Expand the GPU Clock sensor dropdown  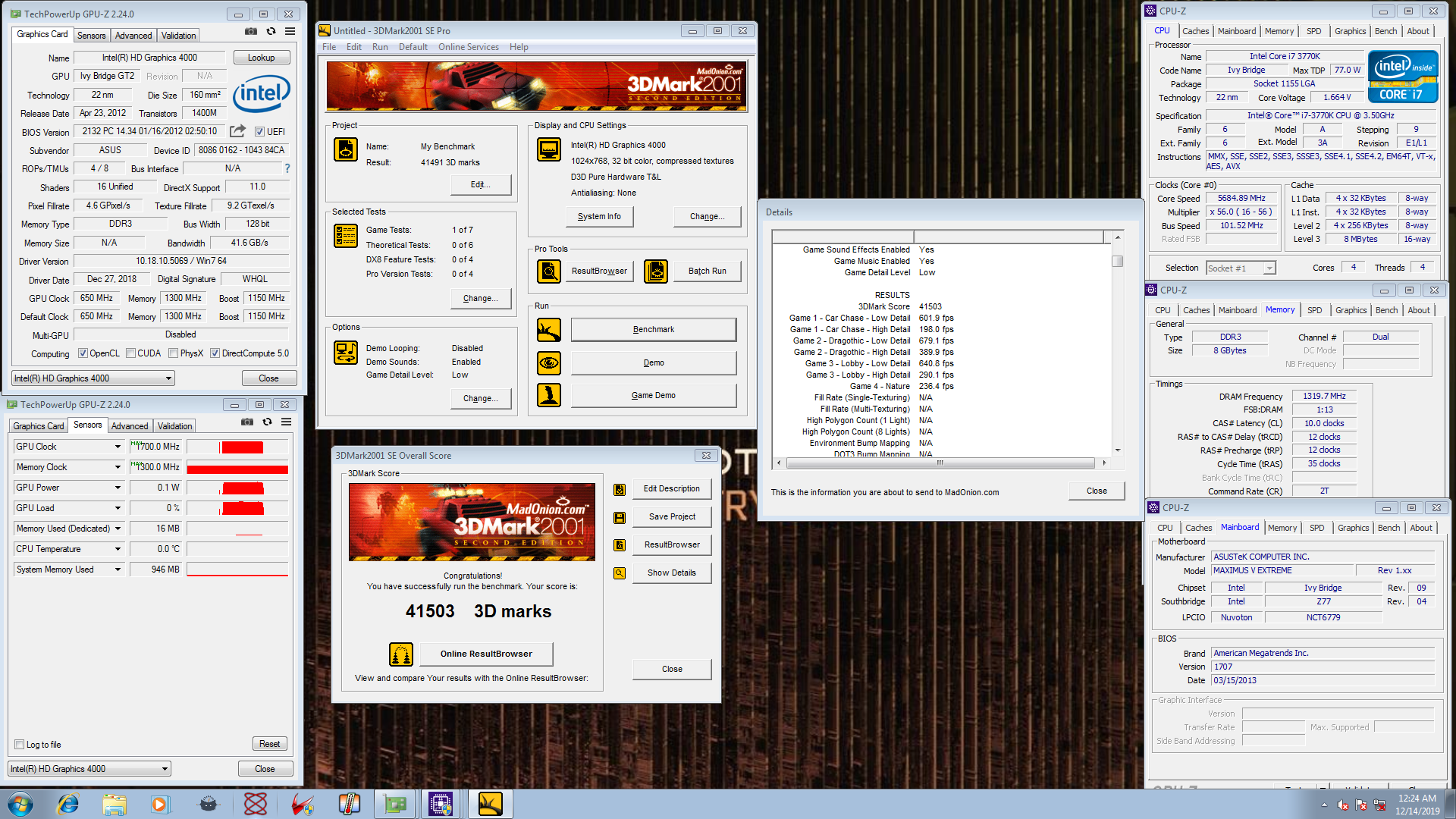(118, 447)
